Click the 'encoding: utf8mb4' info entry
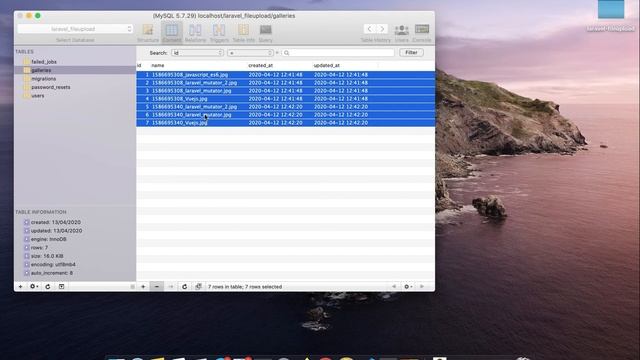The width and height of the screenshot is (640, 360). [x=53, y=264]
